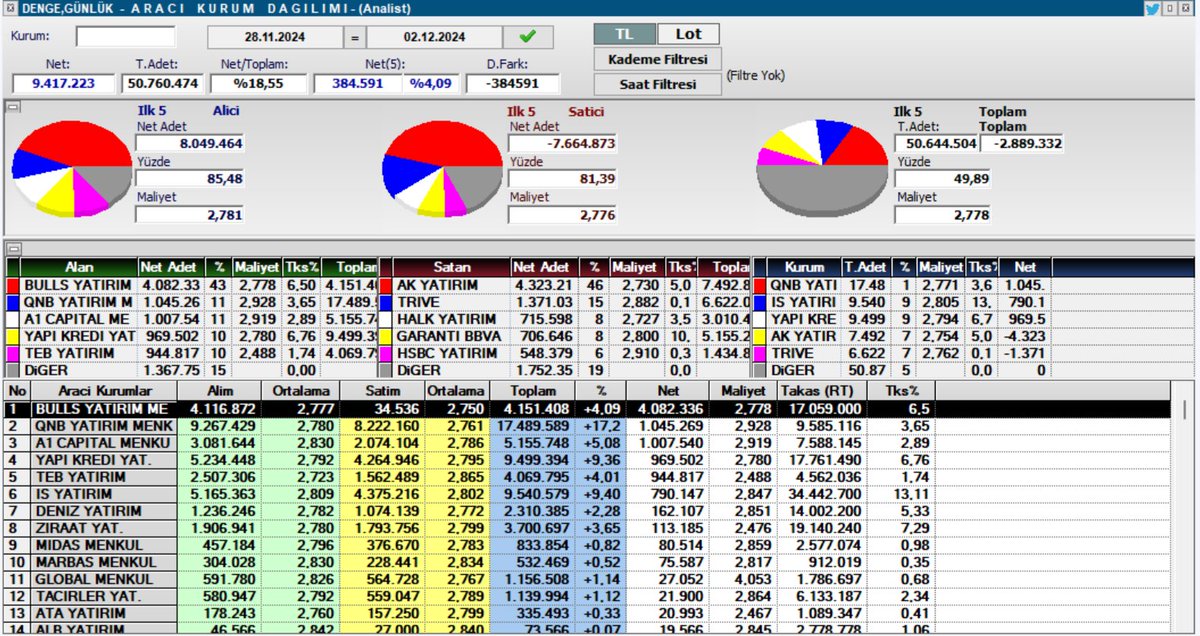Screen dimensions: 1200x636
Task: Pick red swatch beside AK YATIRIM in Satan
Action: (385, 286)
